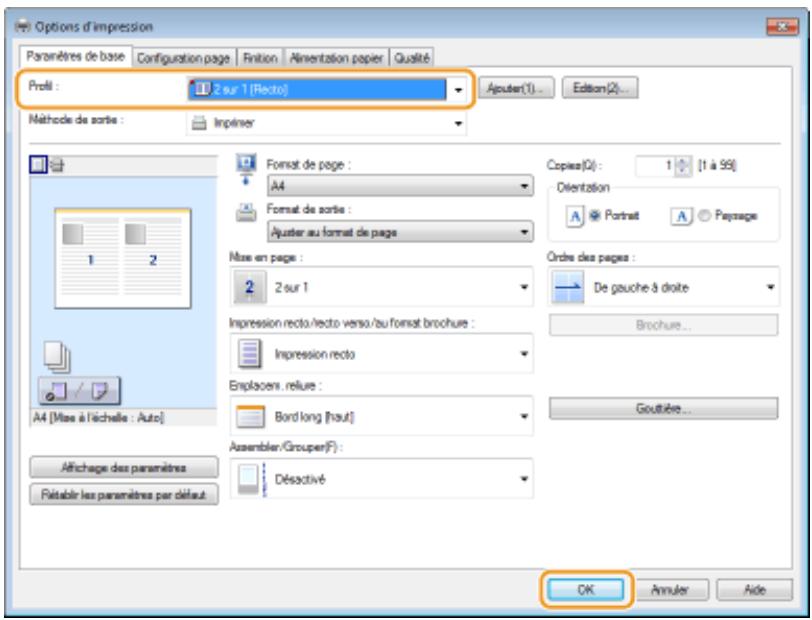Open the Méthode de sortie dropdown
This screenshot has height=620, width=812.
(327, 123)
